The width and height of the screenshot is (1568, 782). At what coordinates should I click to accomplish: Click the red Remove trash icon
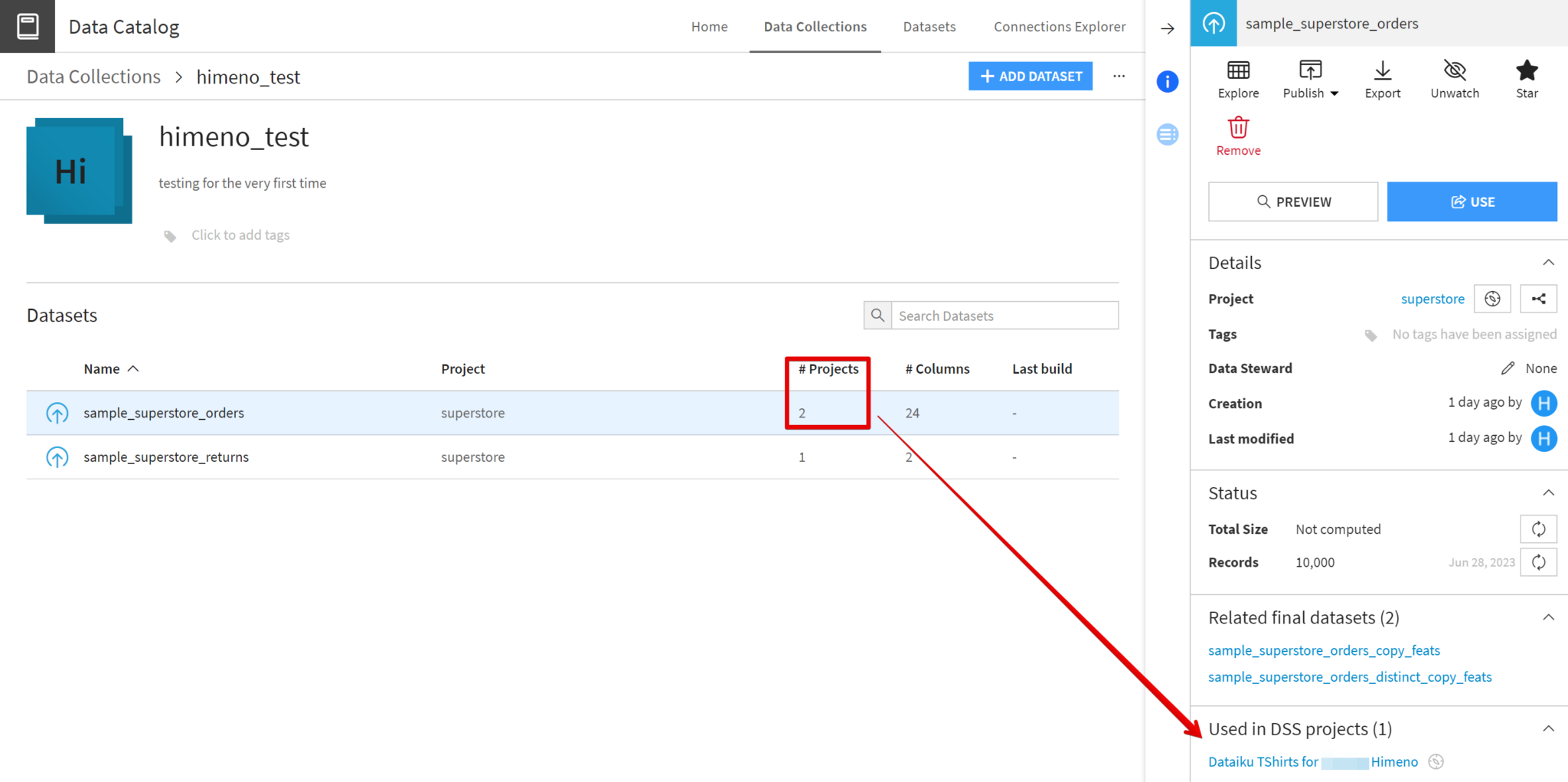[1238, 128]
